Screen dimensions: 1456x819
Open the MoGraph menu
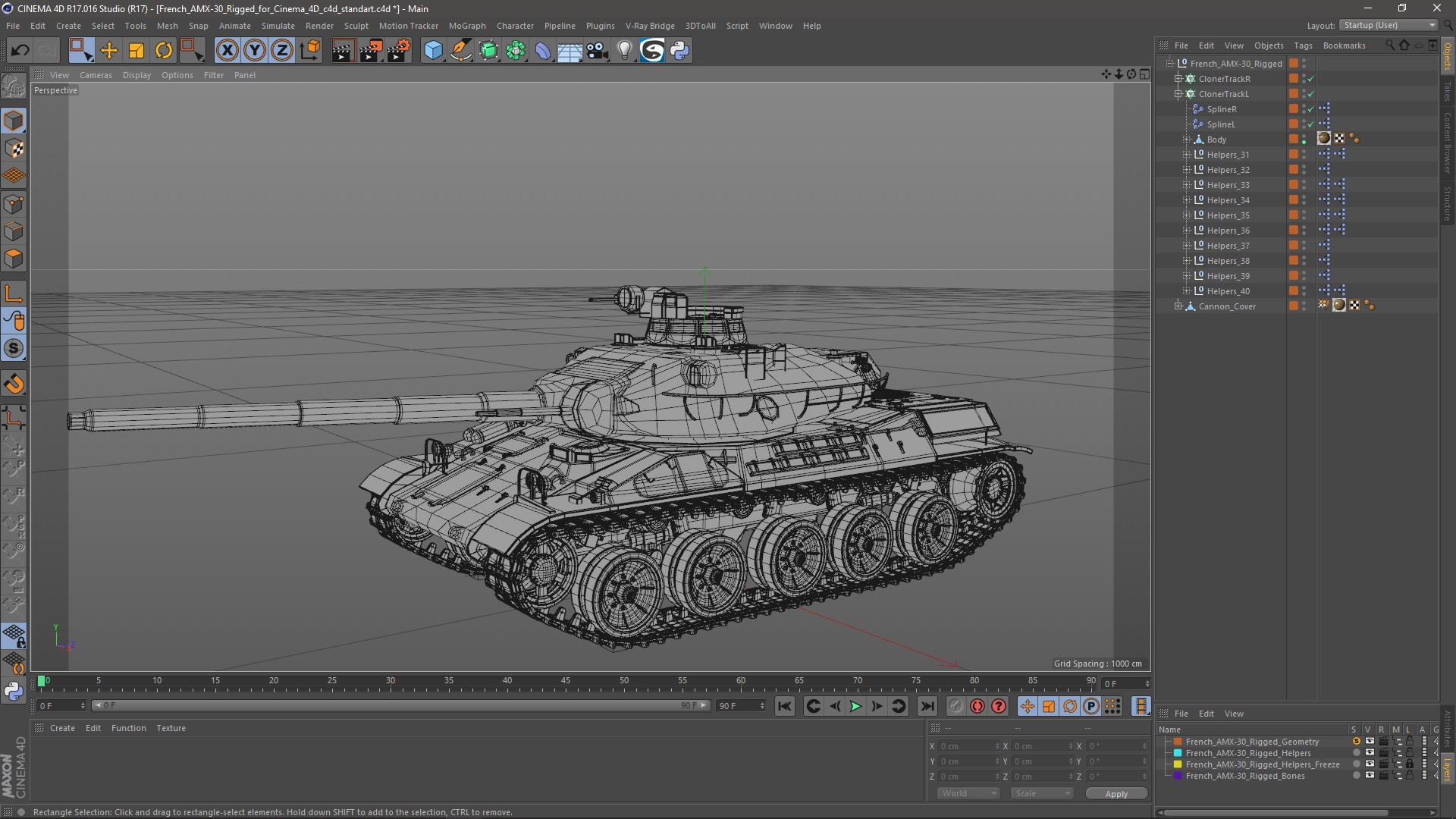467,26
